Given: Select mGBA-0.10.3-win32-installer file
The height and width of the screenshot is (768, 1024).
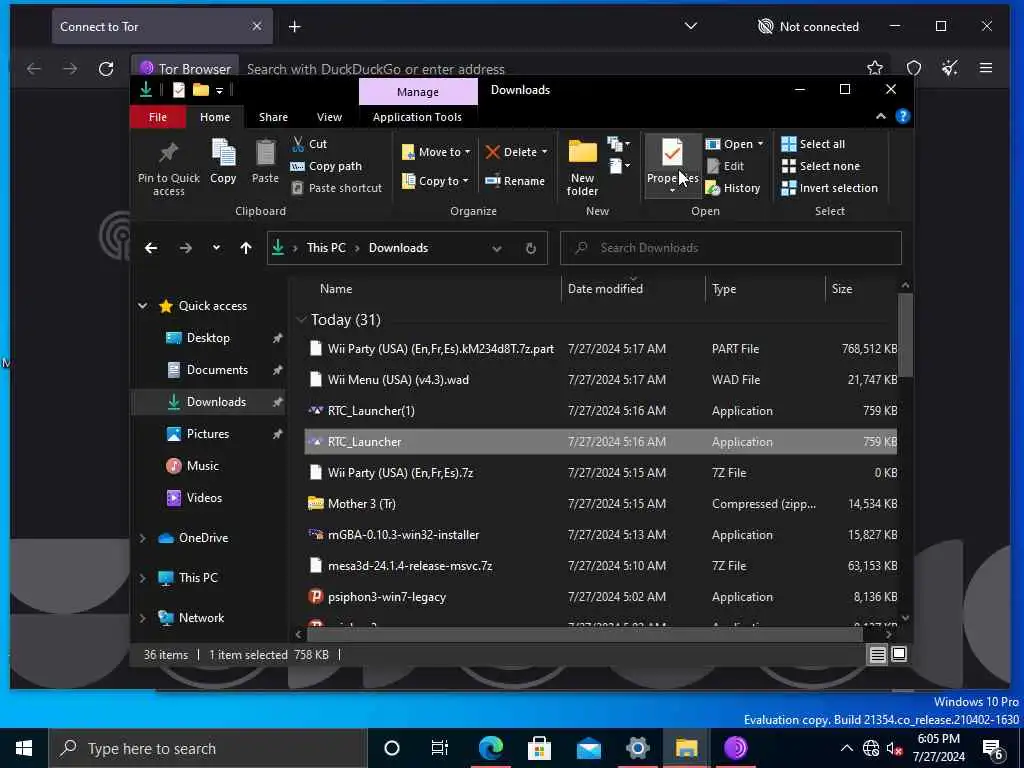Looking at the screenshot, I should pyautogui.click(x=600, y=535).
